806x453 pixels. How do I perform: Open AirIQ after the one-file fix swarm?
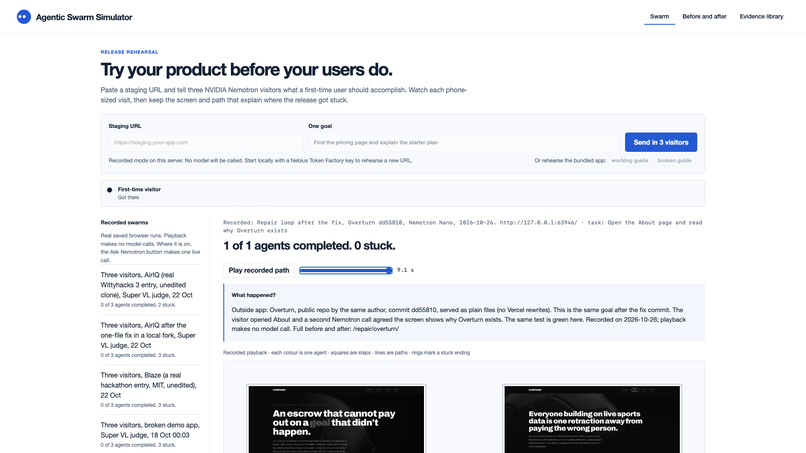[x=150, y=339]
